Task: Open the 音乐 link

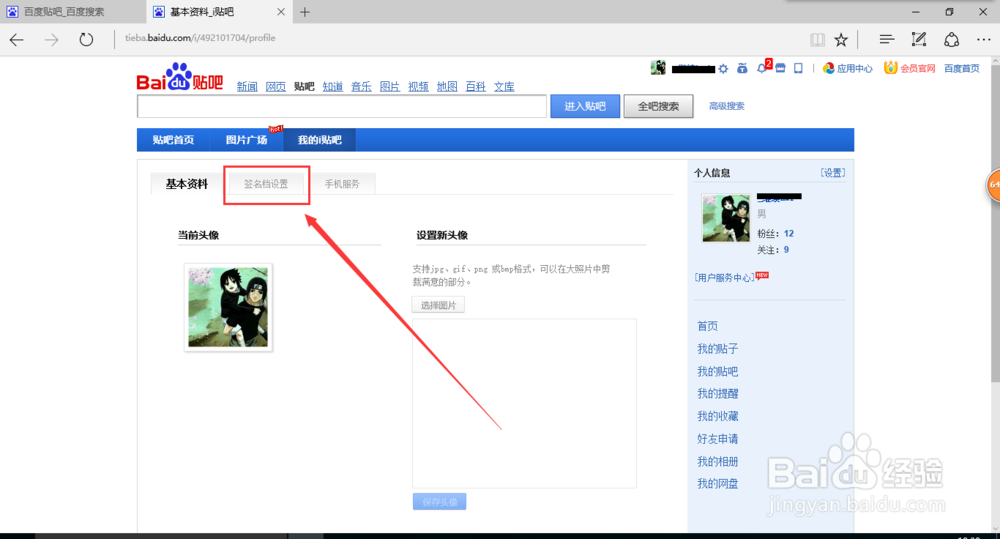Action: click(361, 87)
